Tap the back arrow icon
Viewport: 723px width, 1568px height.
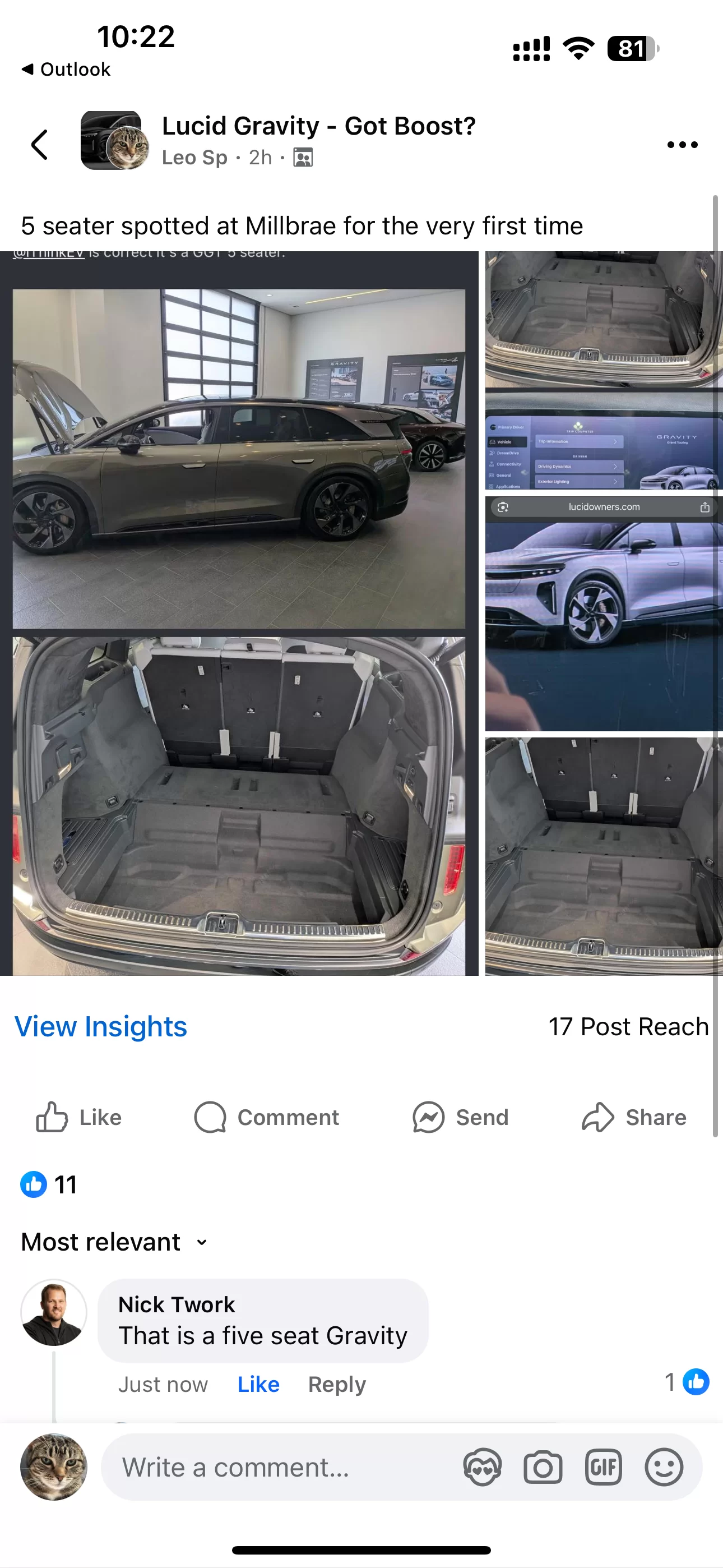40,144
